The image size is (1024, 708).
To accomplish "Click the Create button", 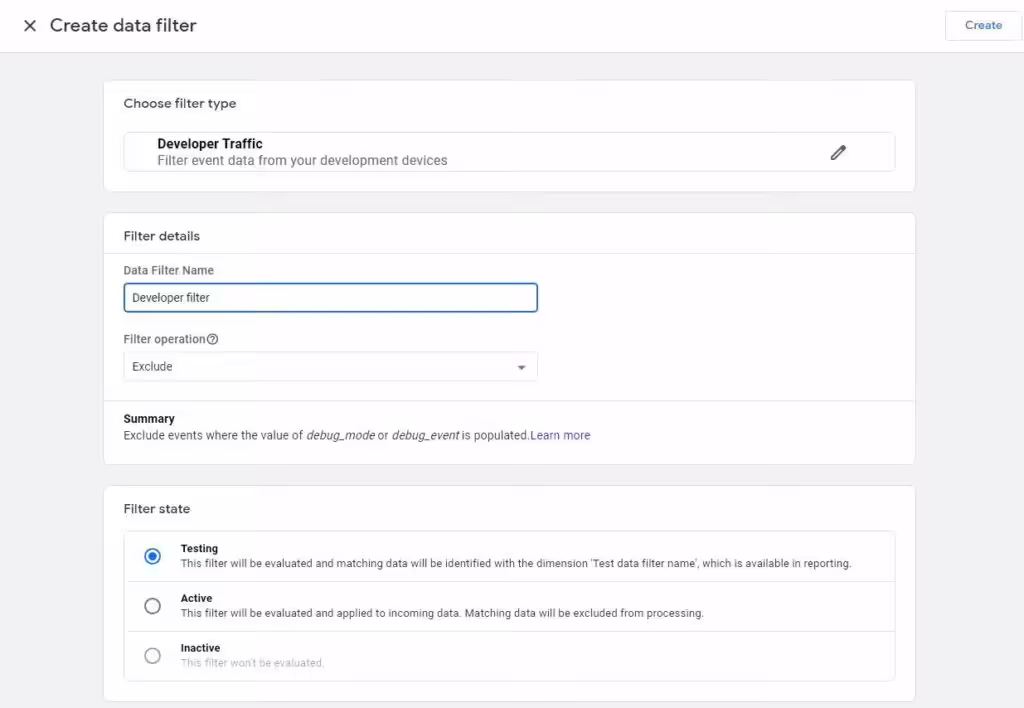I will [982, 25].
